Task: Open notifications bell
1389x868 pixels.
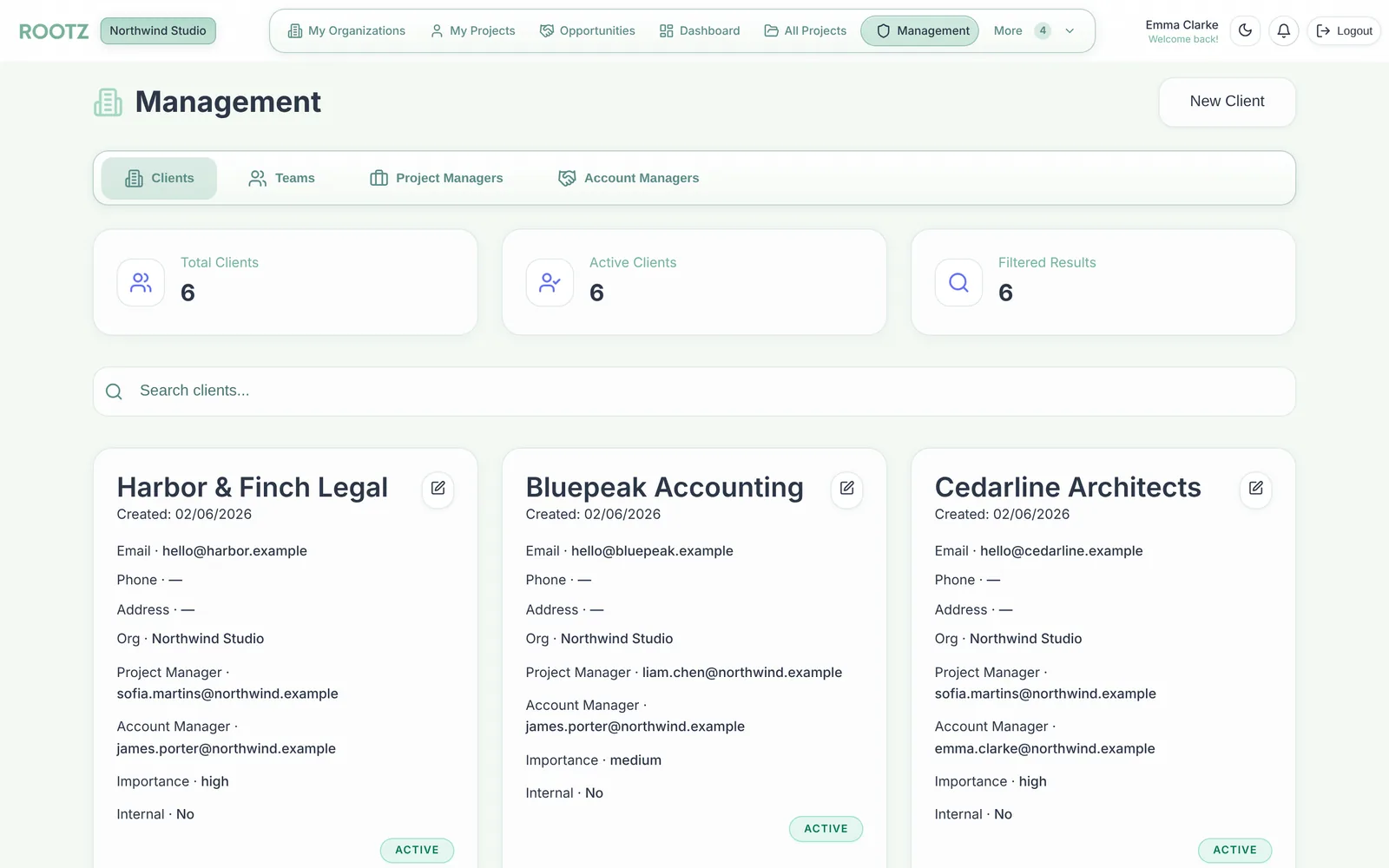Action: 1283,30
